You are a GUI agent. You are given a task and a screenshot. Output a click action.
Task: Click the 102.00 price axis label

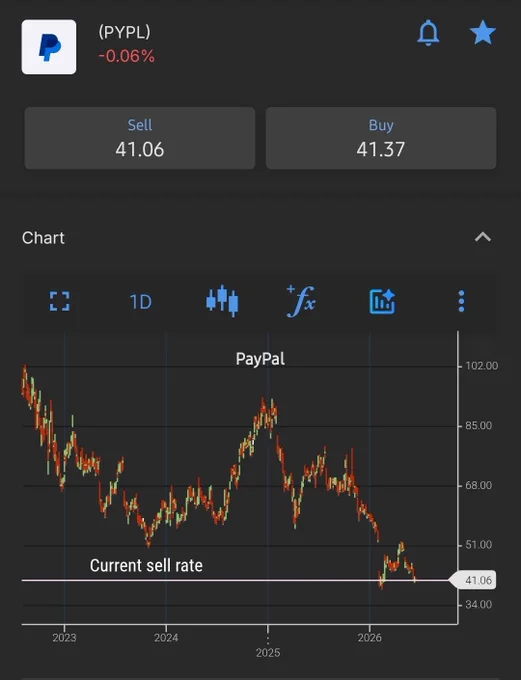click(x=482, y=366)
